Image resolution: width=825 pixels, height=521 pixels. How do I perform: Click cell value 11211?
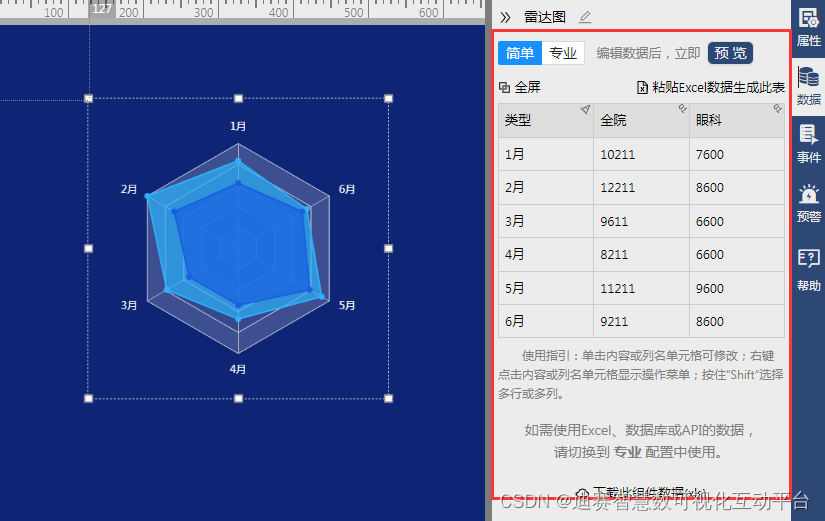tap(641, 288)
